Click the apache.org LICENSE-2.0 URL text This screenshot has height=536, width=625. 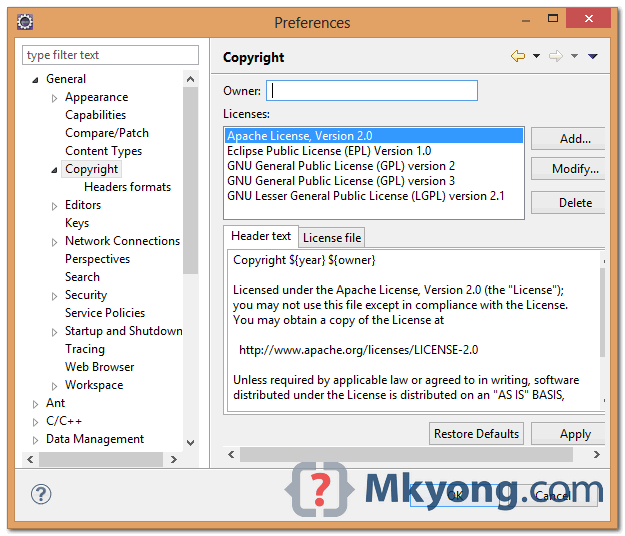[x=358, y=350]
